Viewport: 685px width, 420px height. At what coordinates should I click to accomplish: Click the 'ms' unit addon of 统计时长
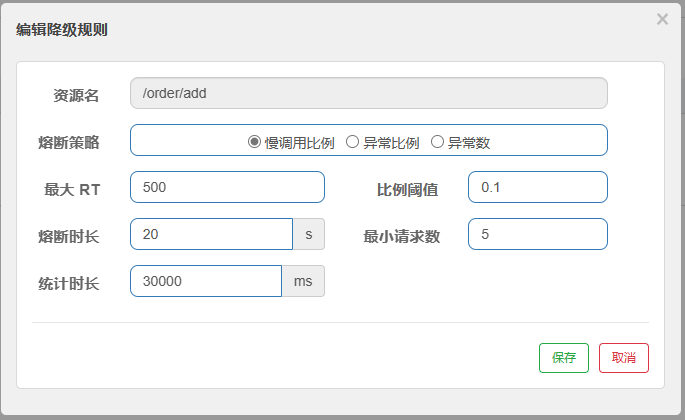click(x=303, y=281)
